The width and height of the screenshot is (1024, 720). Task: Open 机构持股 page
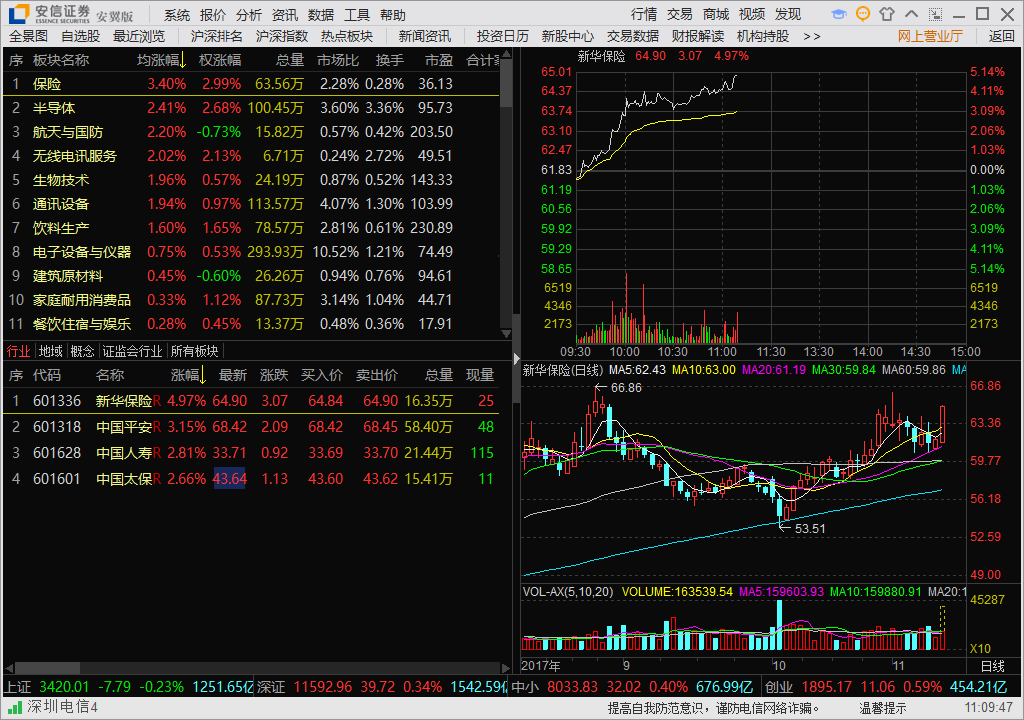(x=763, y=37)
